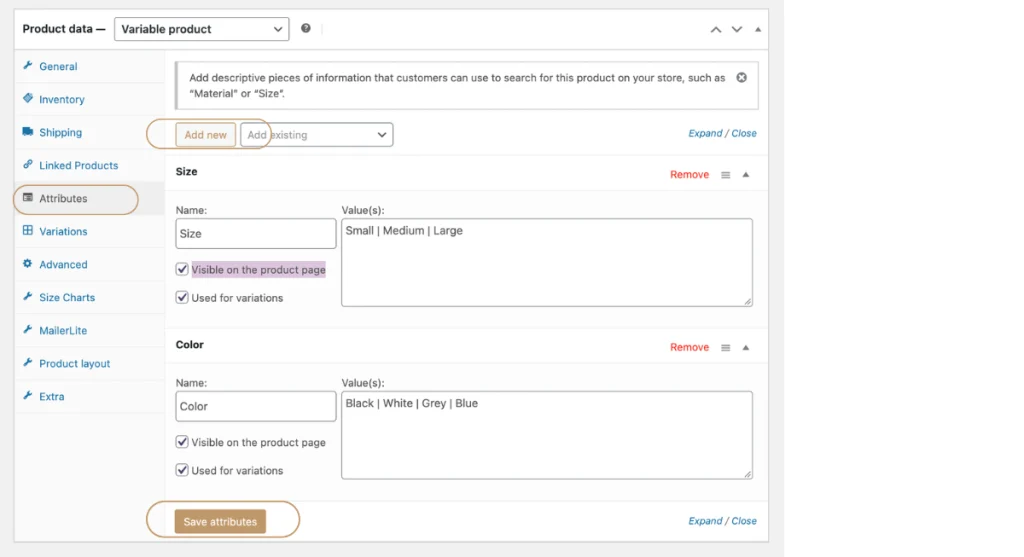Open the Variable product type dropdown
The height and width of the screenshot is (557, 1024).
[202, 29]
